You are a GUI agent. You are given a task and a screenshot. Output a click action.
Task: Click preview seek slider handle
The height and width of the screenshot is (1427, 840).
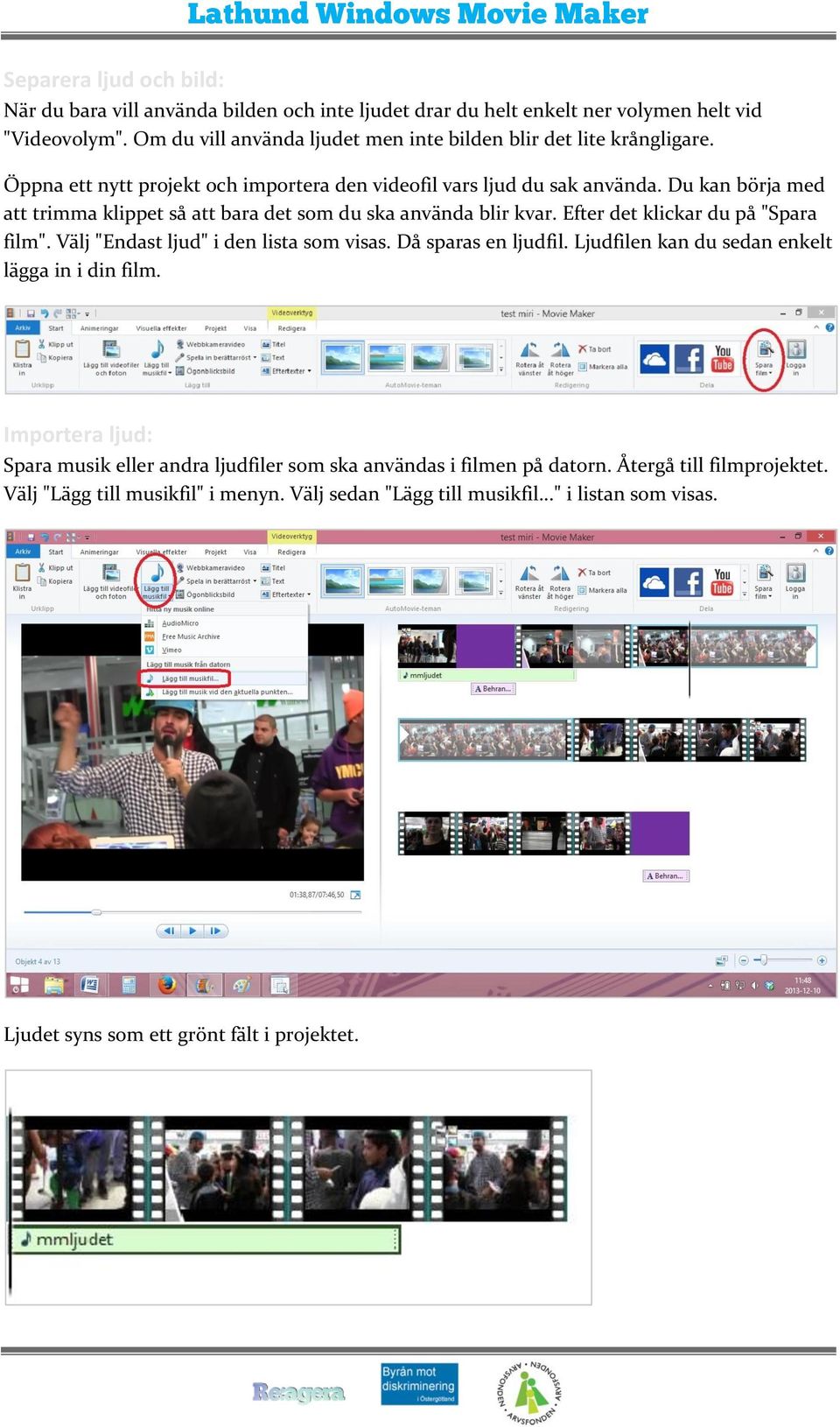[96, 911]
